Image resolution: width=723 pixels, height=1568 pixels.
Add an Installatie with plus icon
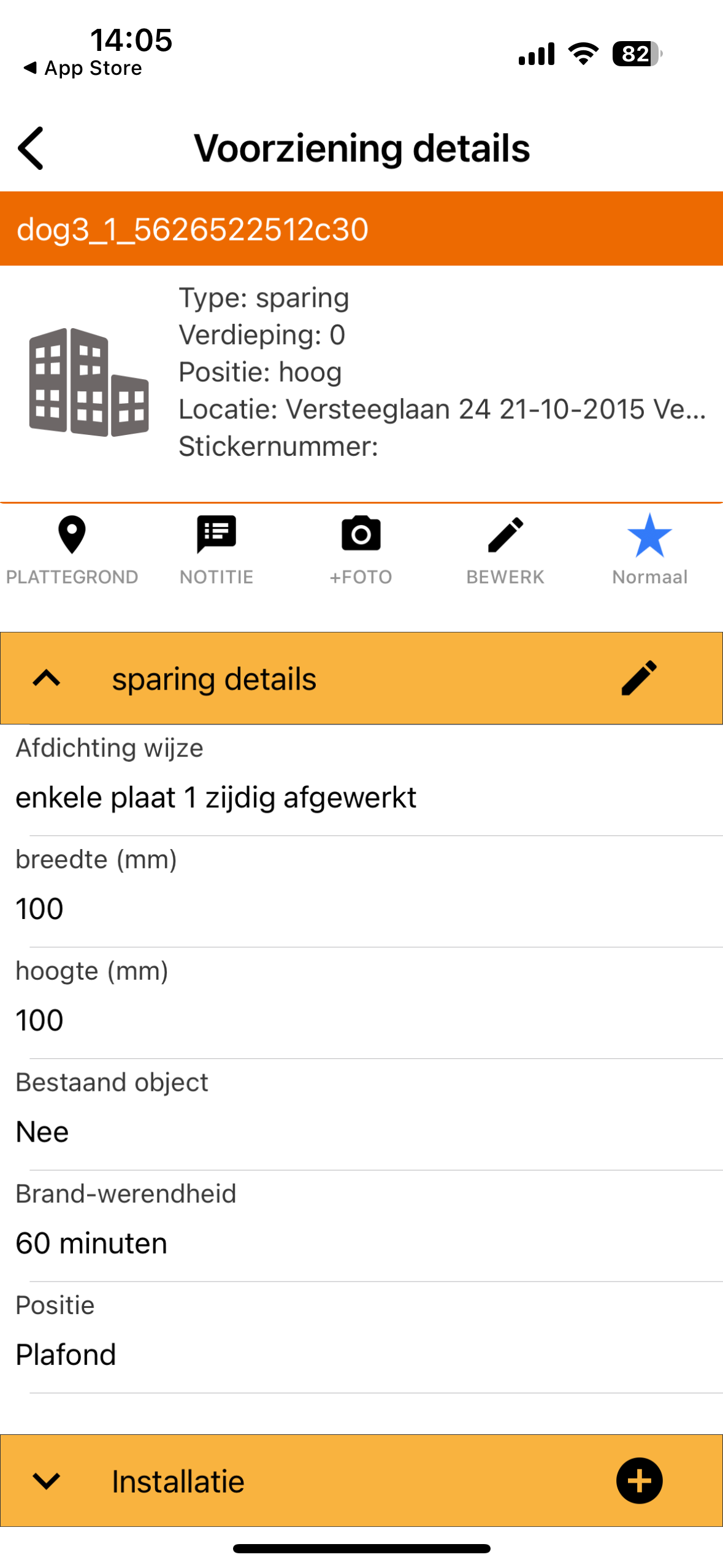click(x=639, y=1480)
